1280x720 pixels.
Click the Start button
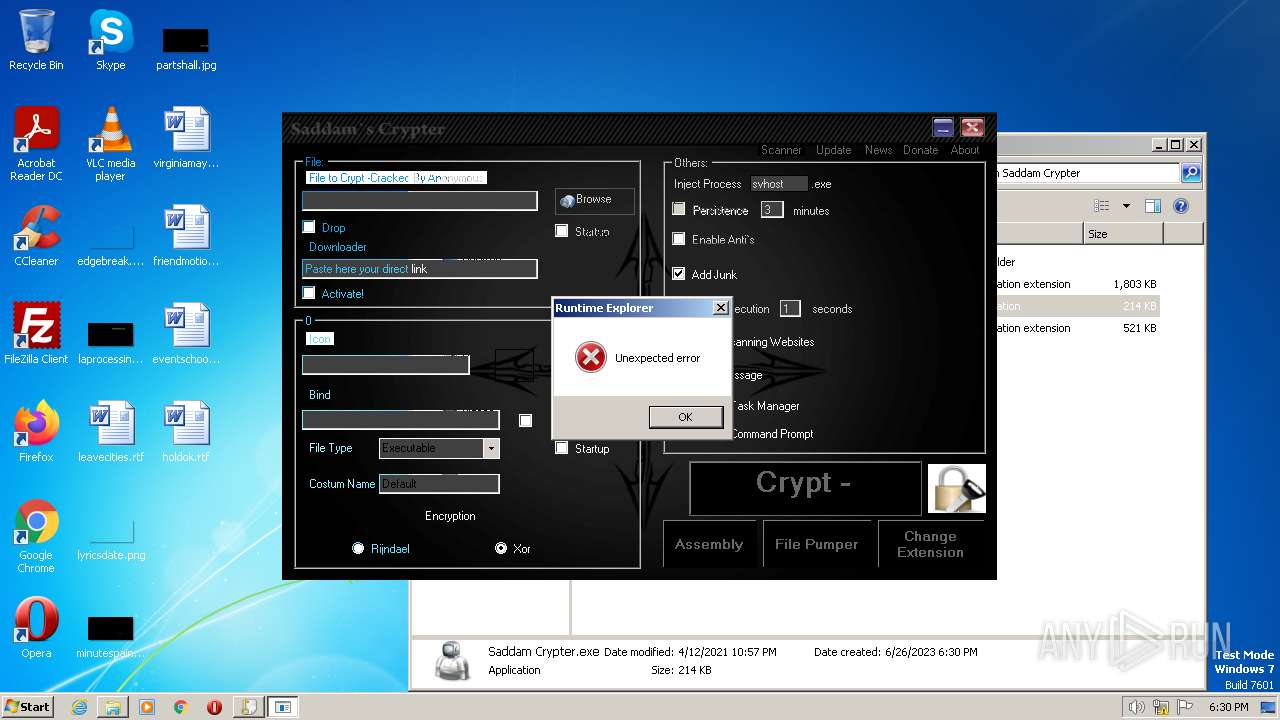pyautogui.click(x=27, y=707)
